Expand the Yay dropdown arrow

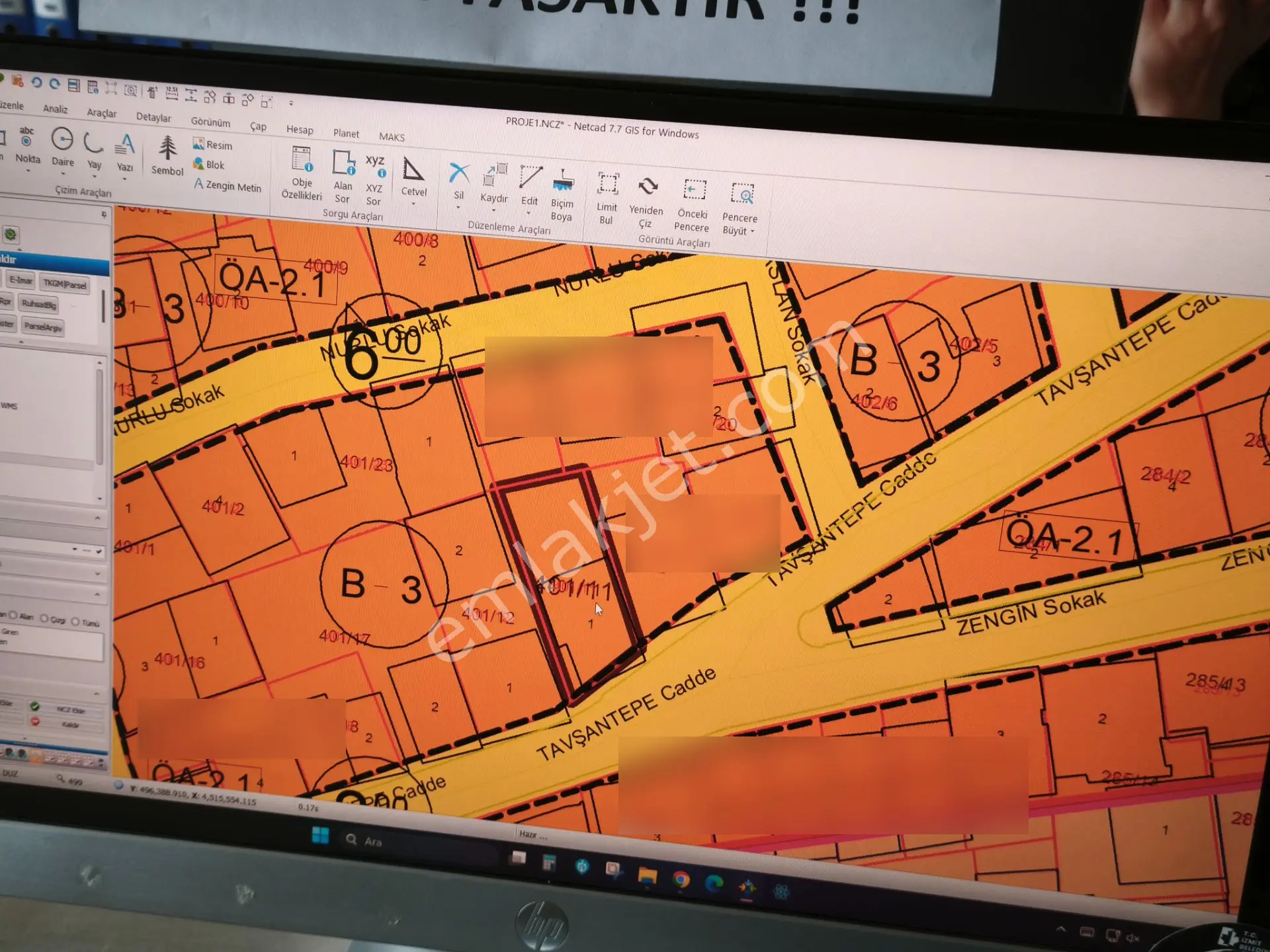94,177
